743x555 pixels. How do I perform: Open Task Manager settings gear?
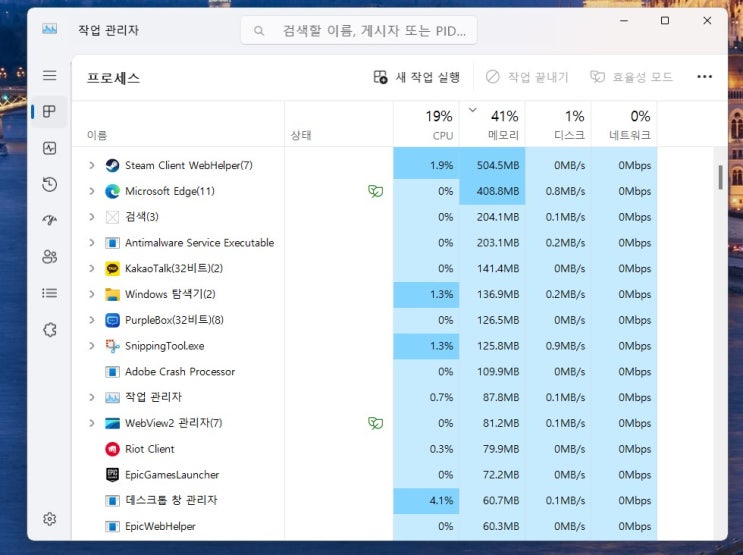(49, 519)
